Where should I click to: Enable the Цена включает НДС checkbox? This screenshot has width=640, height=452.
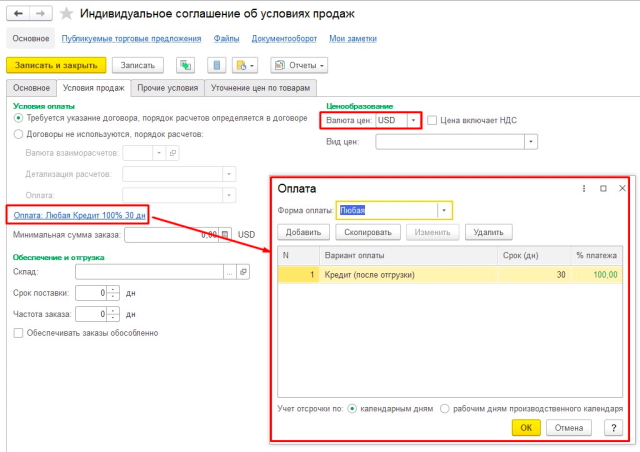point(433,120)
